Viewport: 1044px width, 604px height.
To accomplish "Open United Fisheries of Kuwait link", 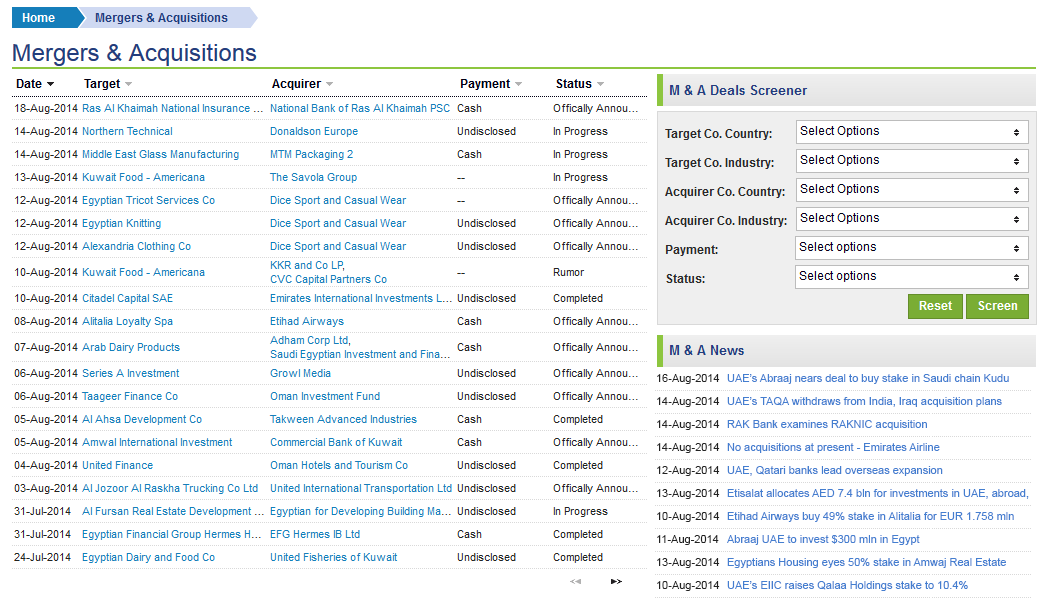I will coord(334,558).
